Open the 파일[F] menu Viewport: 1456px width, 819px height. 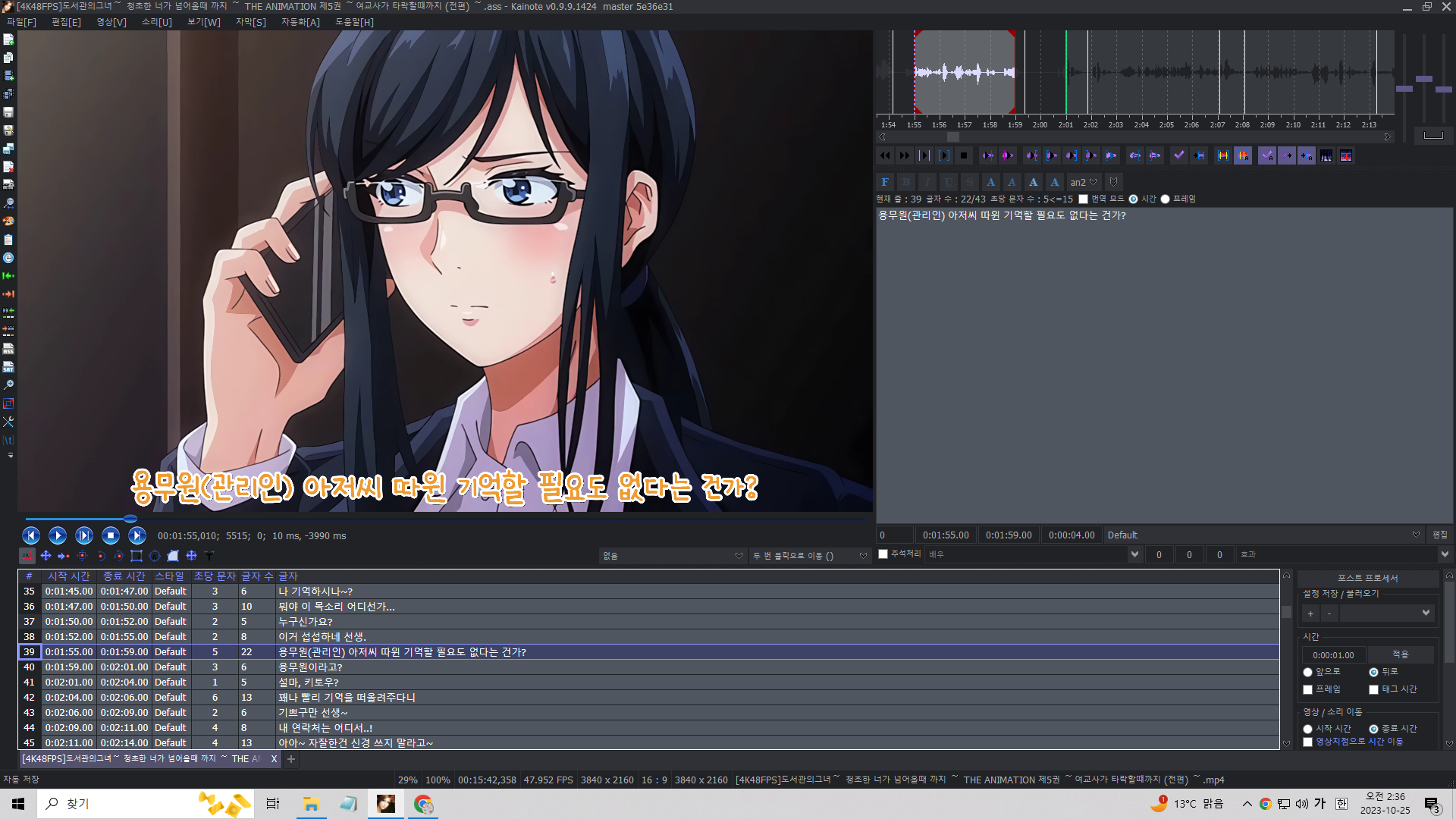(21, 22)
